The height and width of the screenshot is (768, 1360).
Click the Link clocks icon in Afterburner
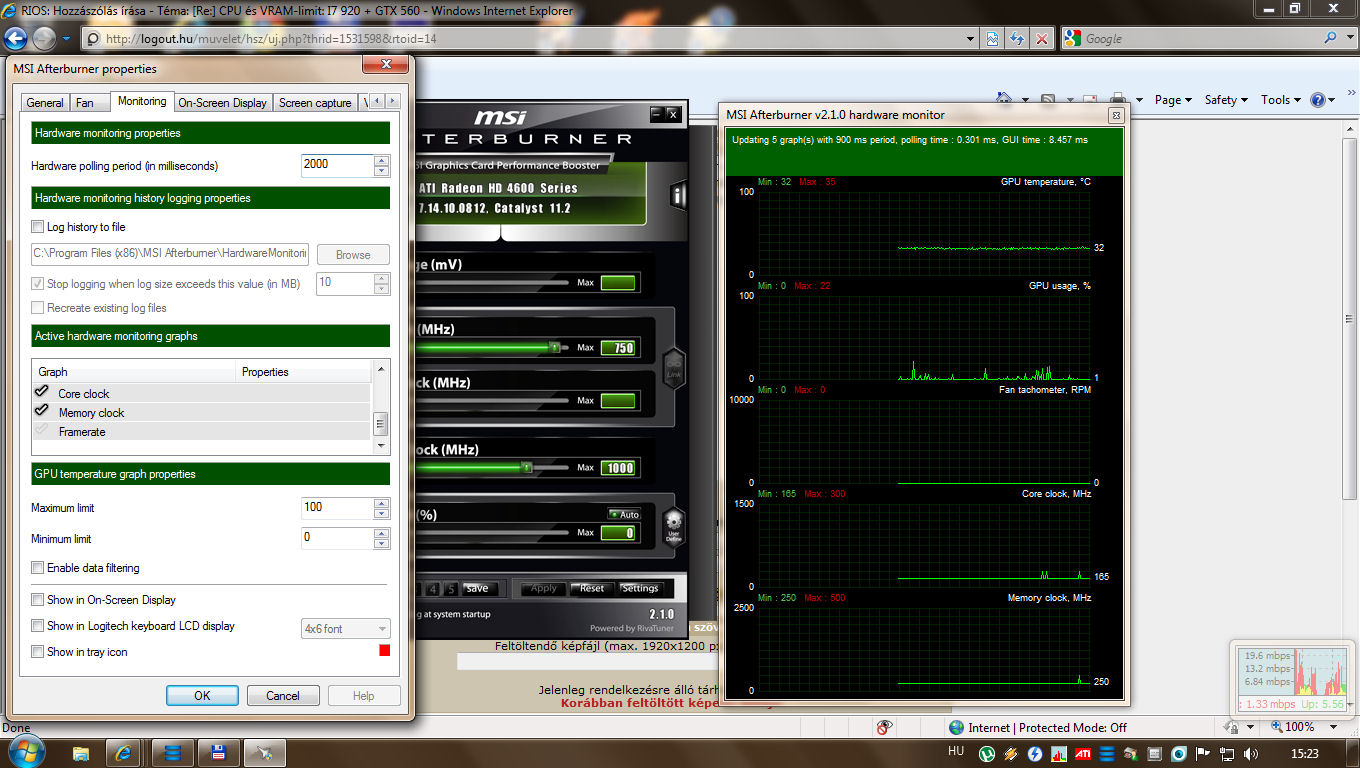pos(674,369)
